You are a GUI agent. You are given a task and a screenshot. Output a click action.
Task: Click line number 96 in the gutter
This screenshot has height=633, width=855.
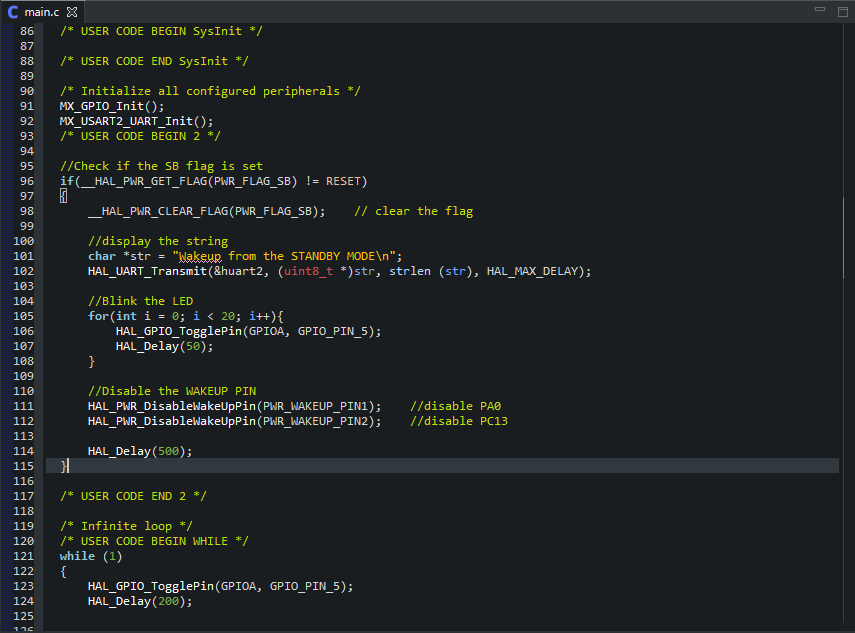tap(26, 181)
